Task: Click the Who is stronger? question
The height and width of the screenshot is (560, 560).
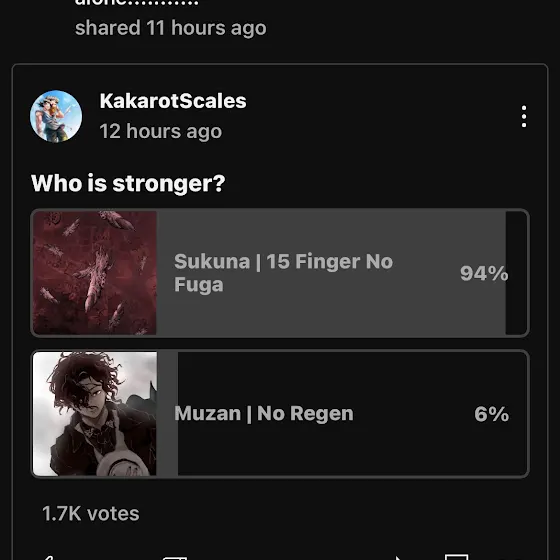Action: pos(128,183)
